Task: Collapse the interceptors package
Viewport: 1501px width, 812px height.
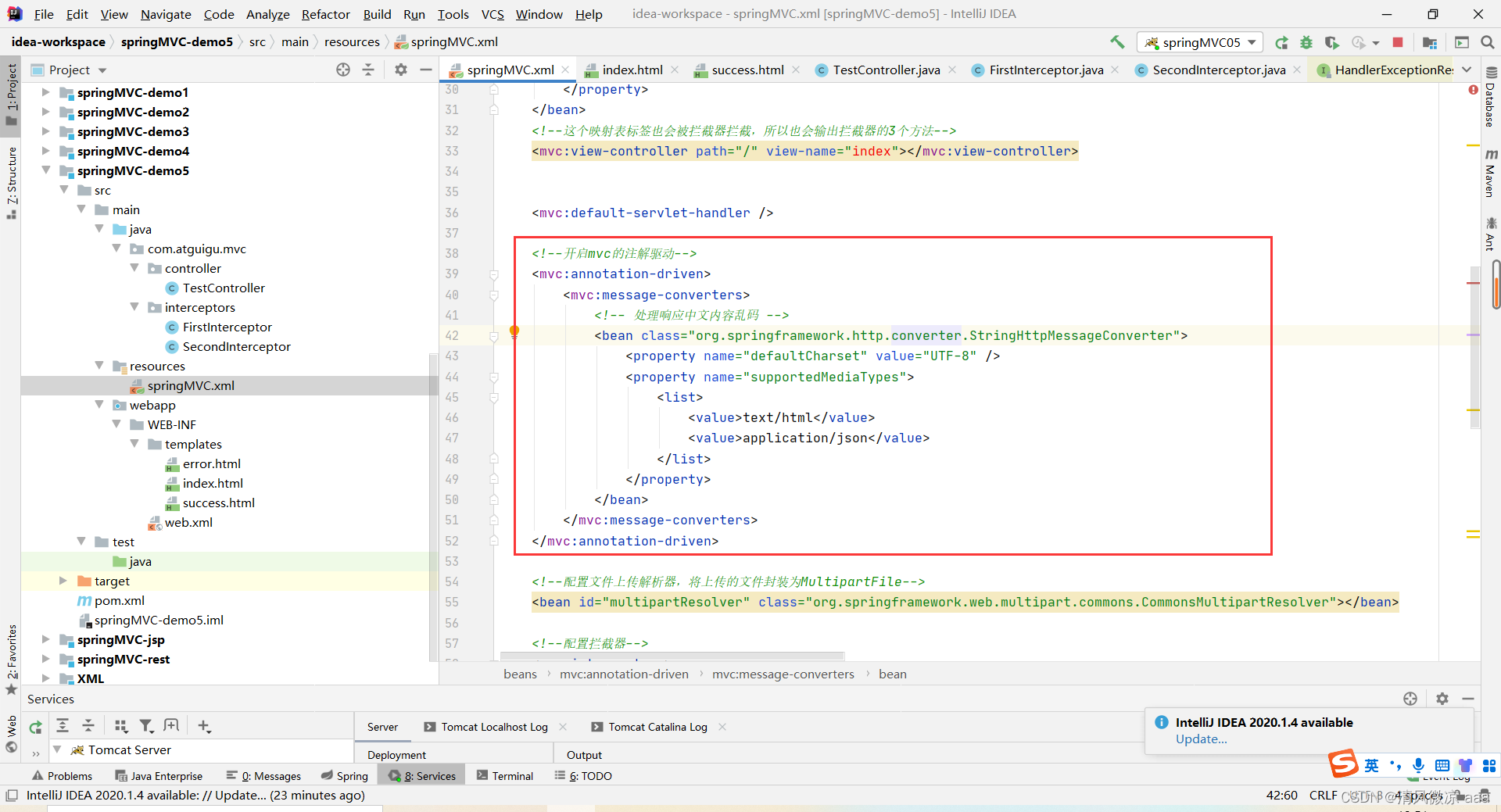Action: click(x=134, y=307)
